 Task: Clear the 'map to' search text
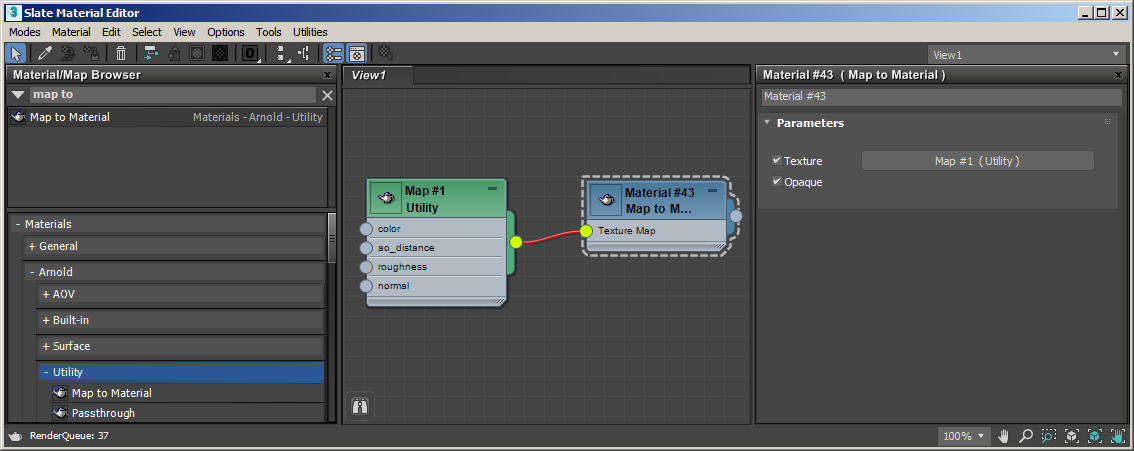(x=327, y=95)
